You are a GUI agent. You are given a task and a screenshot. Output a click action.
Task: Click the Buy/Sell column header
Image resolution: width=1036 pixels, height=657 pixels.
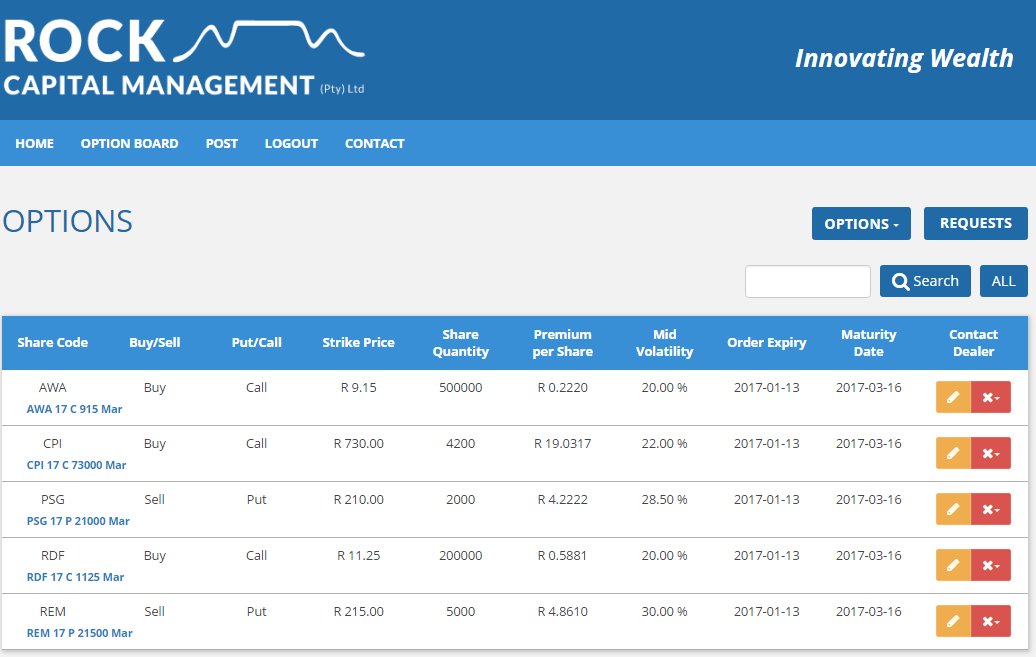155,342
